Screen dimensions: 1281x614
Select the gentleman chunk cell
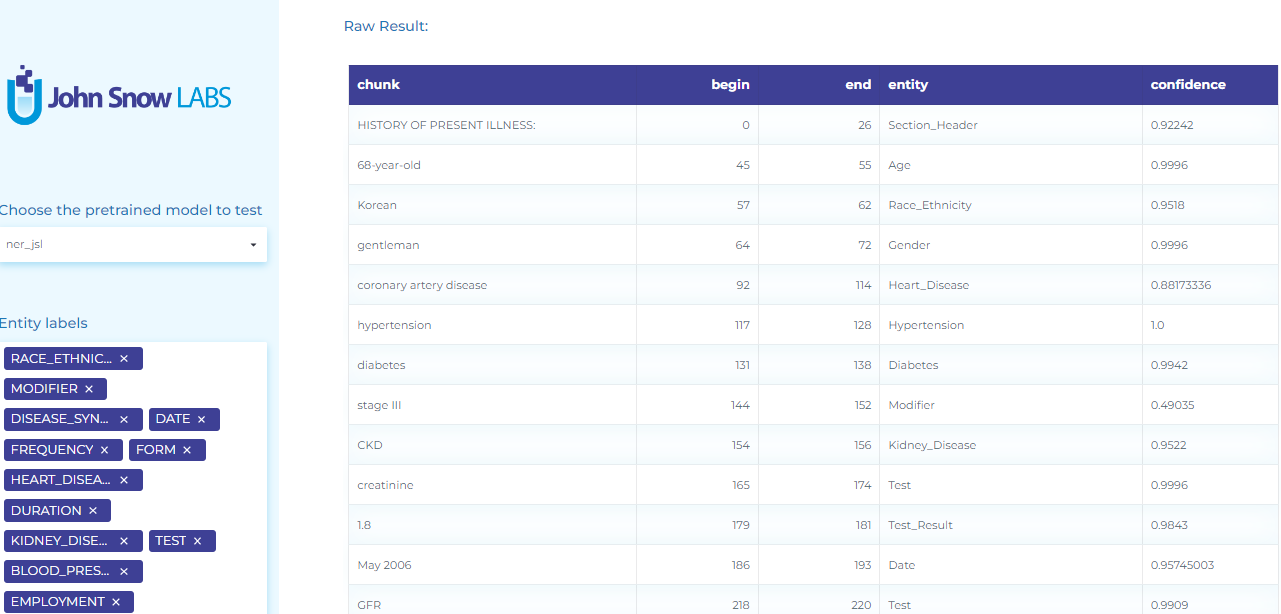point(492,245)
